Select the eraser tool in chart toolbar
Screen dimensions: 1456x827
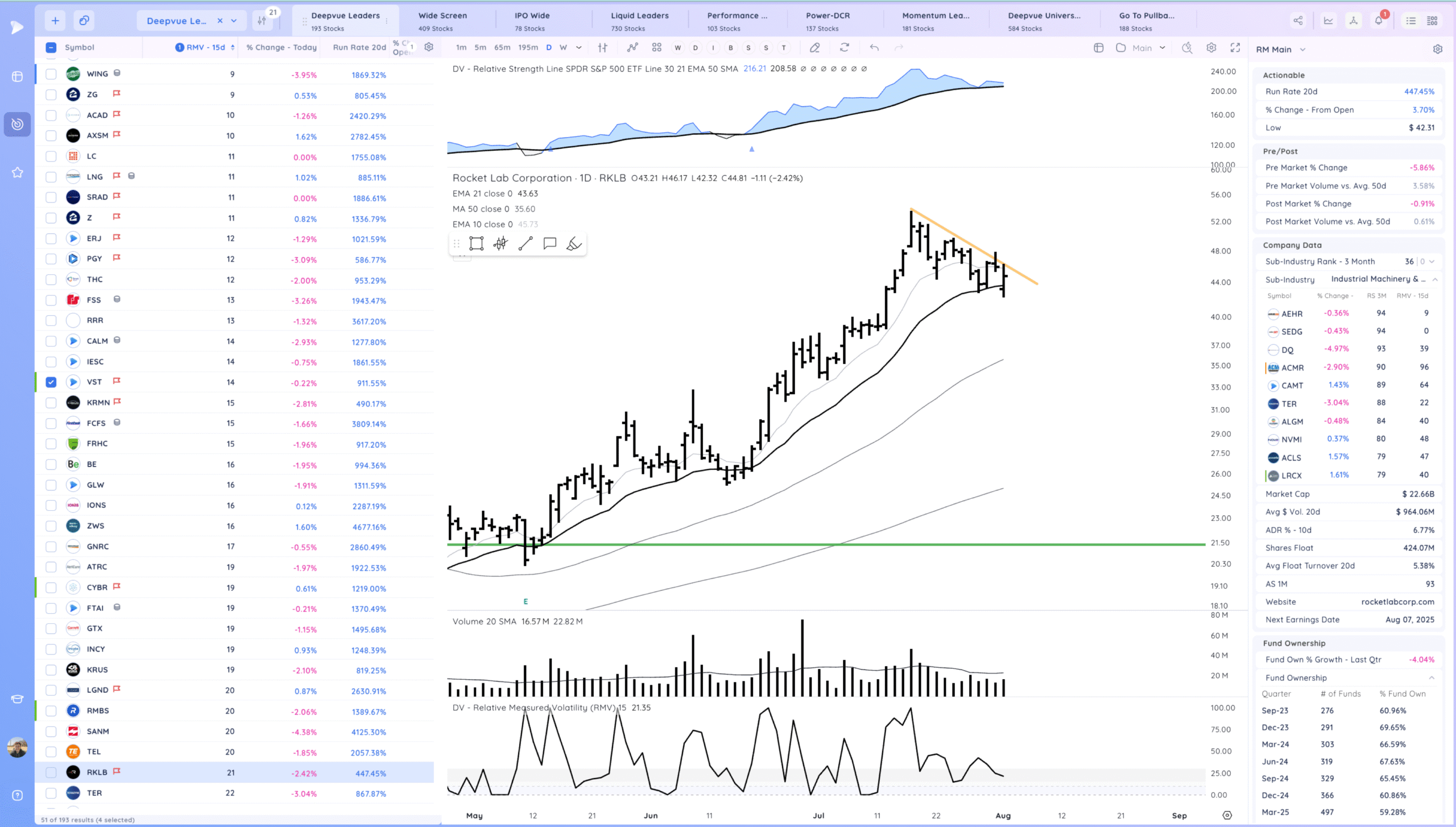(814, 48)
